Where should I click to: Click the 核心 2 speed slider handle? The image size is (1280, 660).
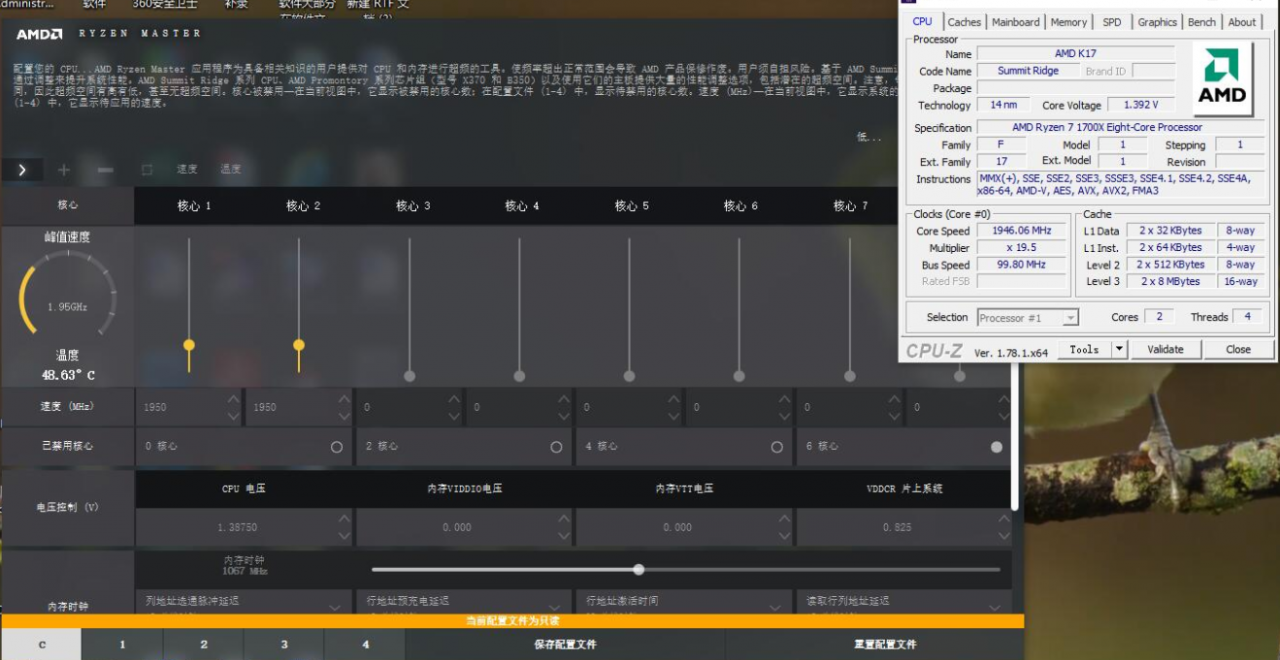click(299, 345)
